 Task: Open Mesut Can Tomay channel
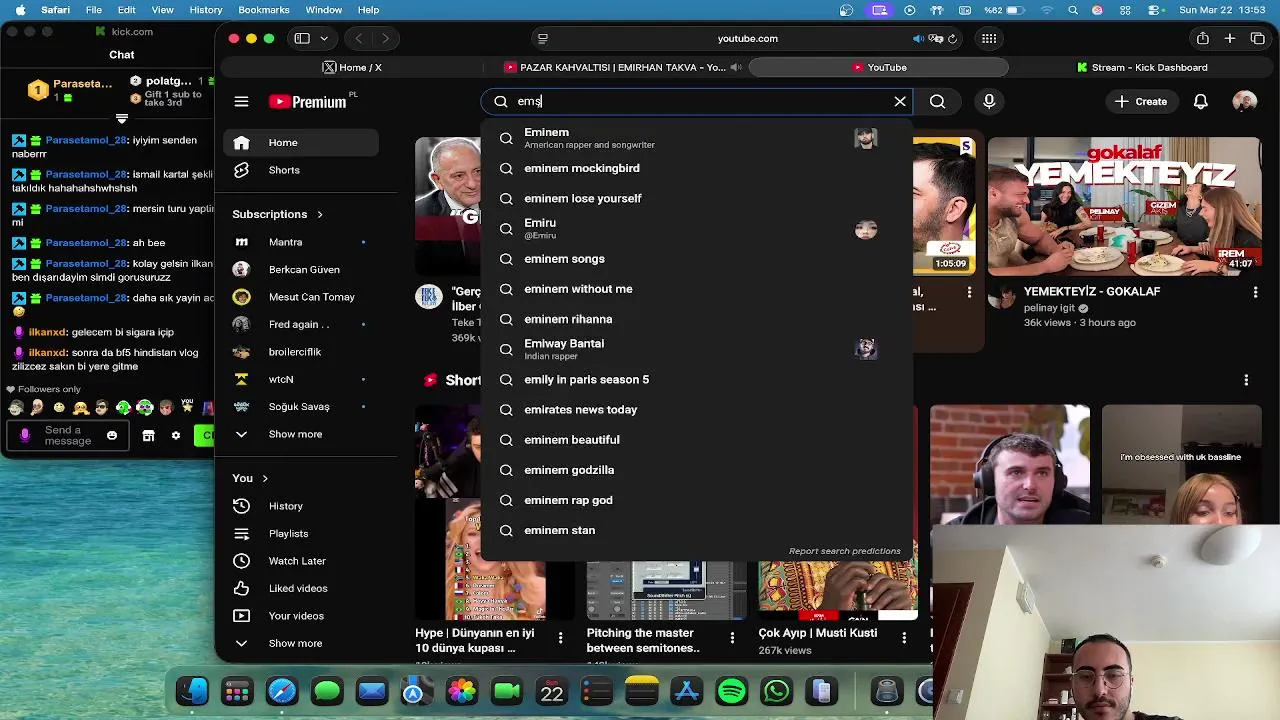click(301, 297)
